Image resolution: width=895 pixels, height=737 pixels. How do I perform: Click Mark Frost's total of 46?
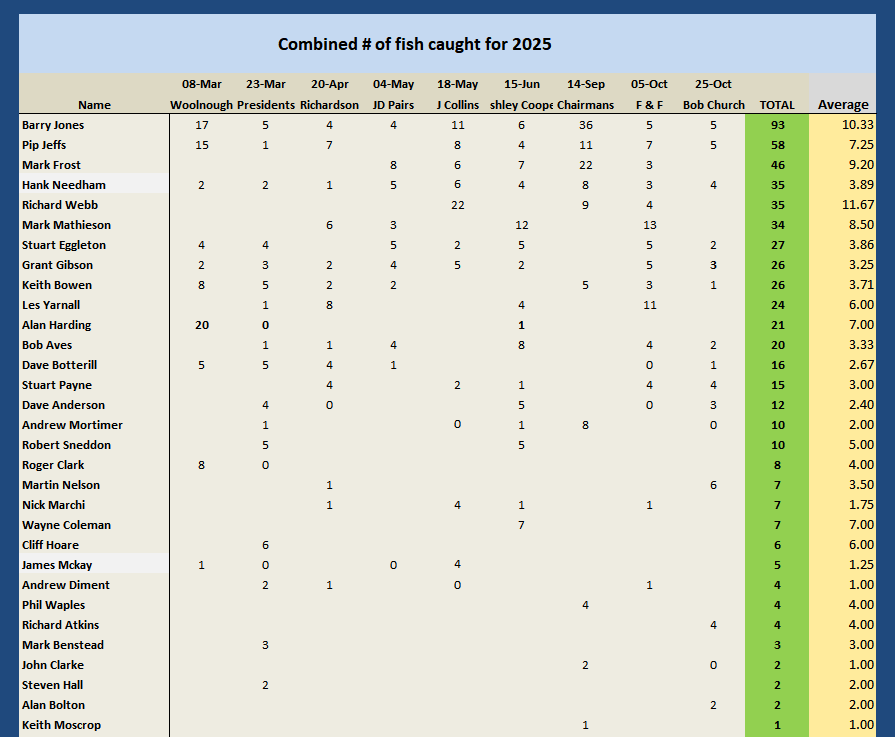point(777,165)
